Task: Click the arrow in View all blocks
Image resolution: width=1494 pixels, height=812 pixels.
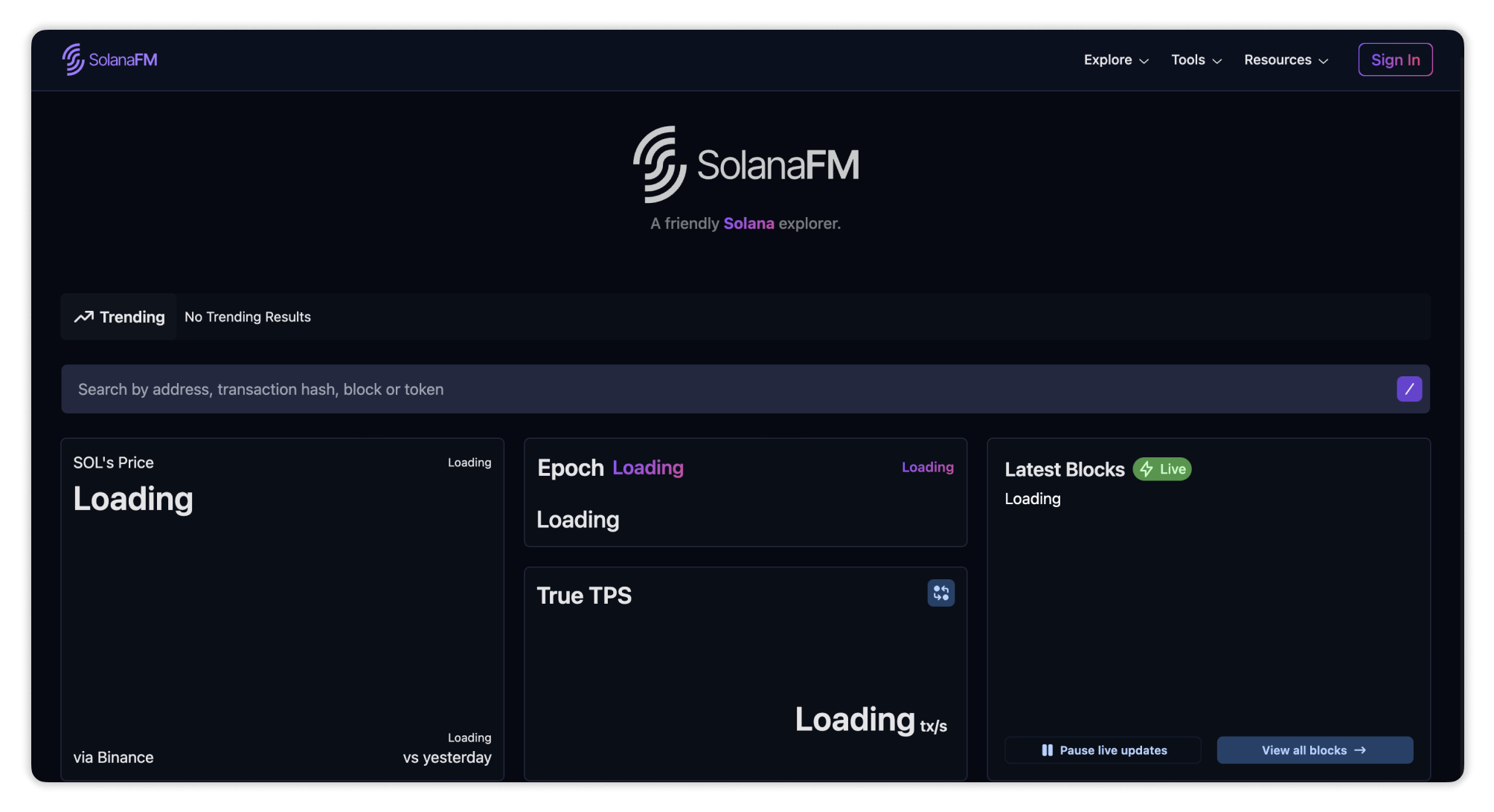Action: (1360, 750)
